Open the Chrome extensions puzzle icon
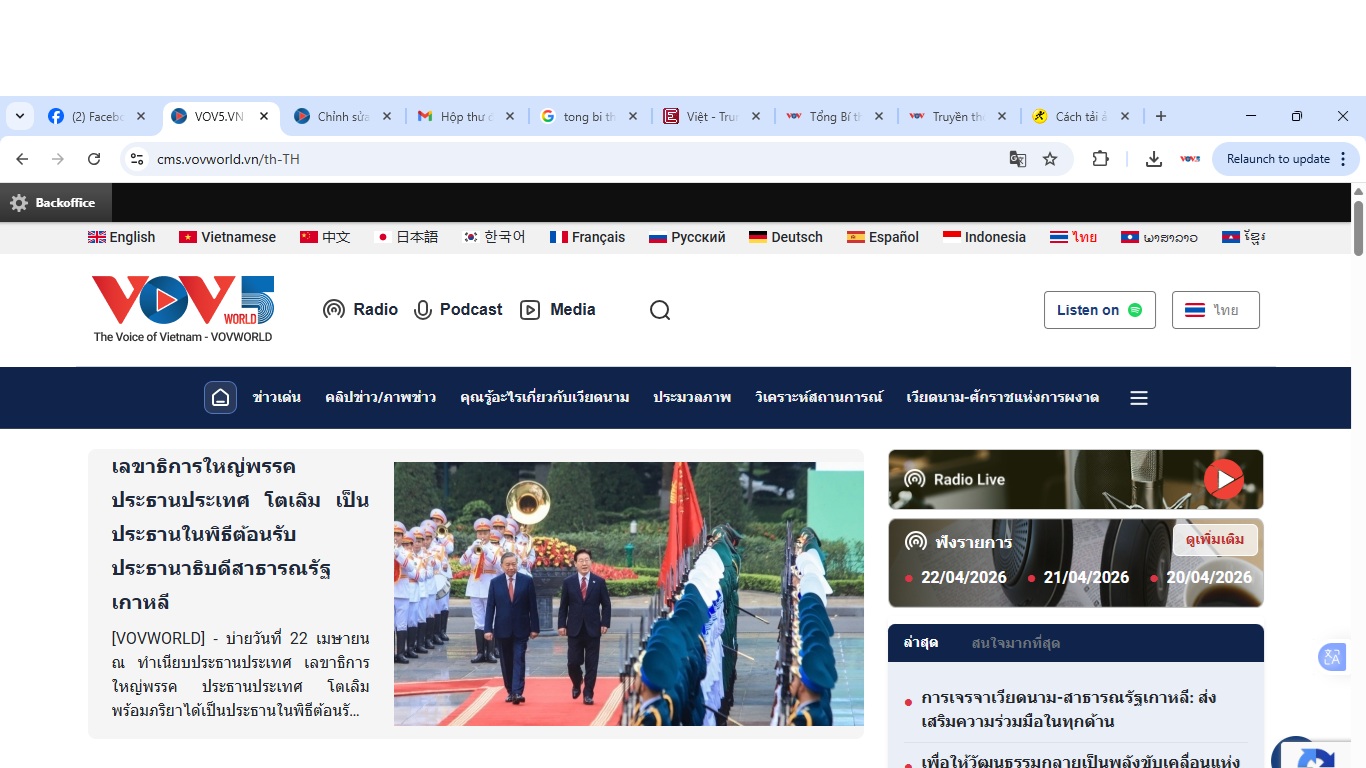Screen dimensions: 1366x768 (x=1100, y=159)
